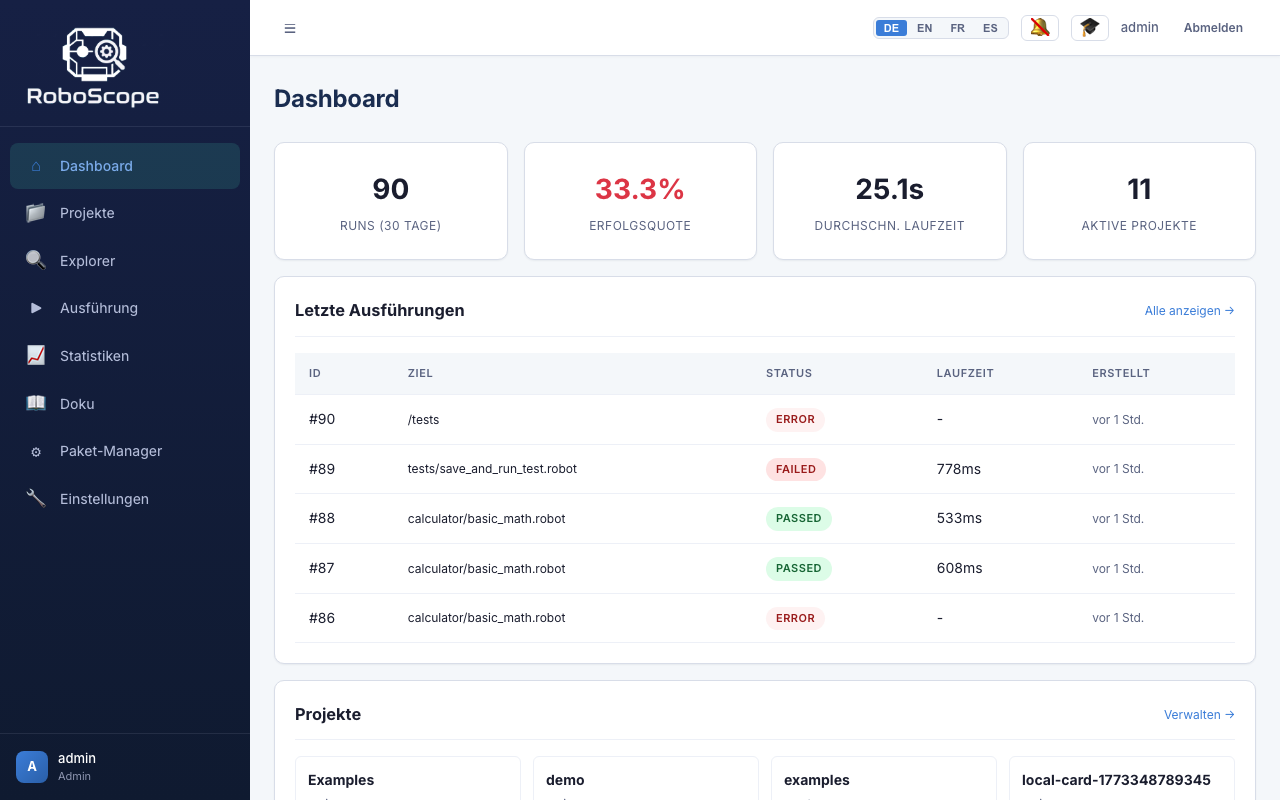The width and height of the screenshot is (1280, 800).
Task: Open Ausführung using the play icon
Action: [x=35, y=308]
